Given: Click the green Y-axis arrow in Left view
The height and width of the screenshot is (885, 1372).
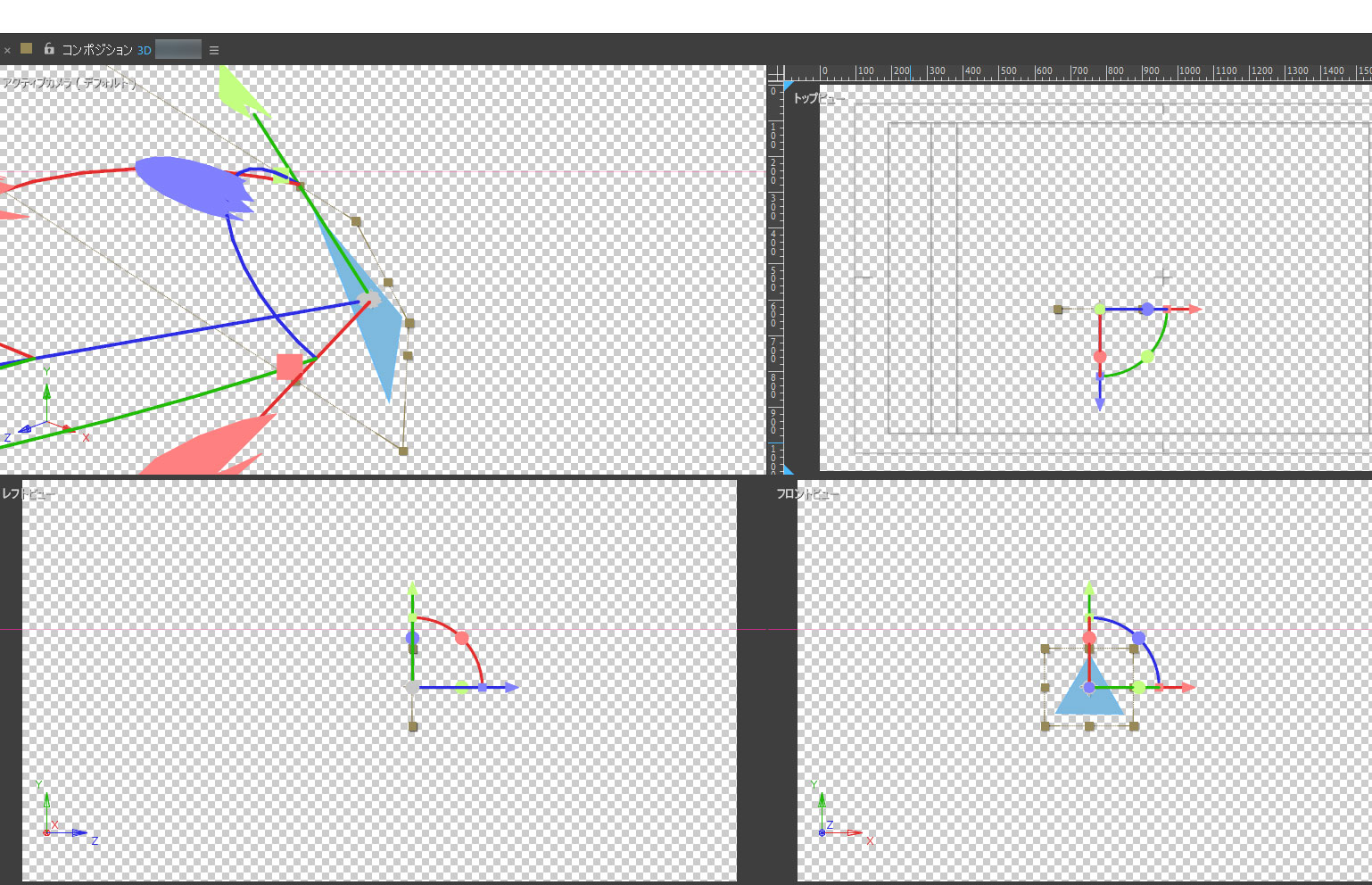Looking at the screenshot, I should [412, 591].
